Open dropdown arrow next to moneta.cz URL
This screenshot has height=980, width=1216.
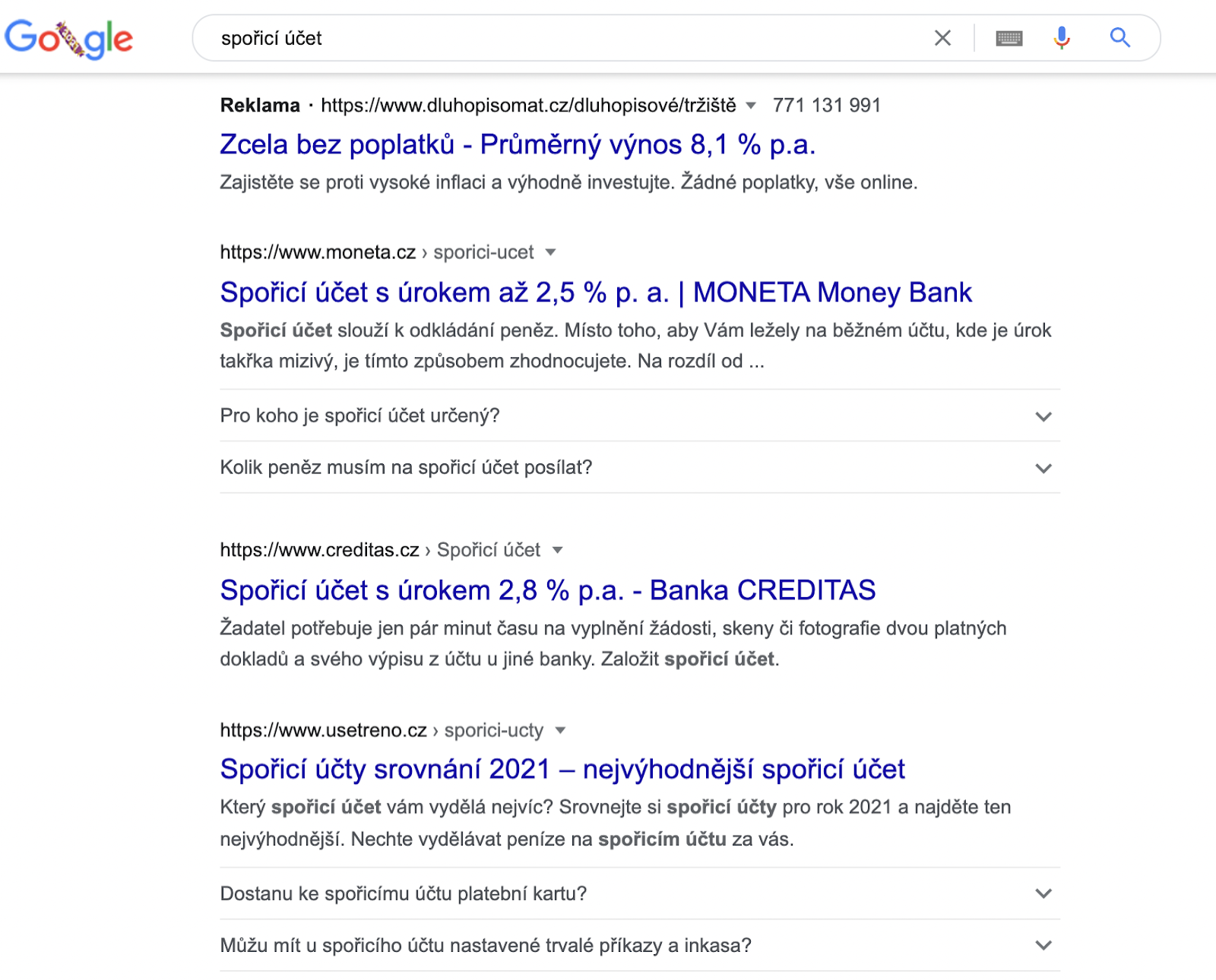click(551, 252)
